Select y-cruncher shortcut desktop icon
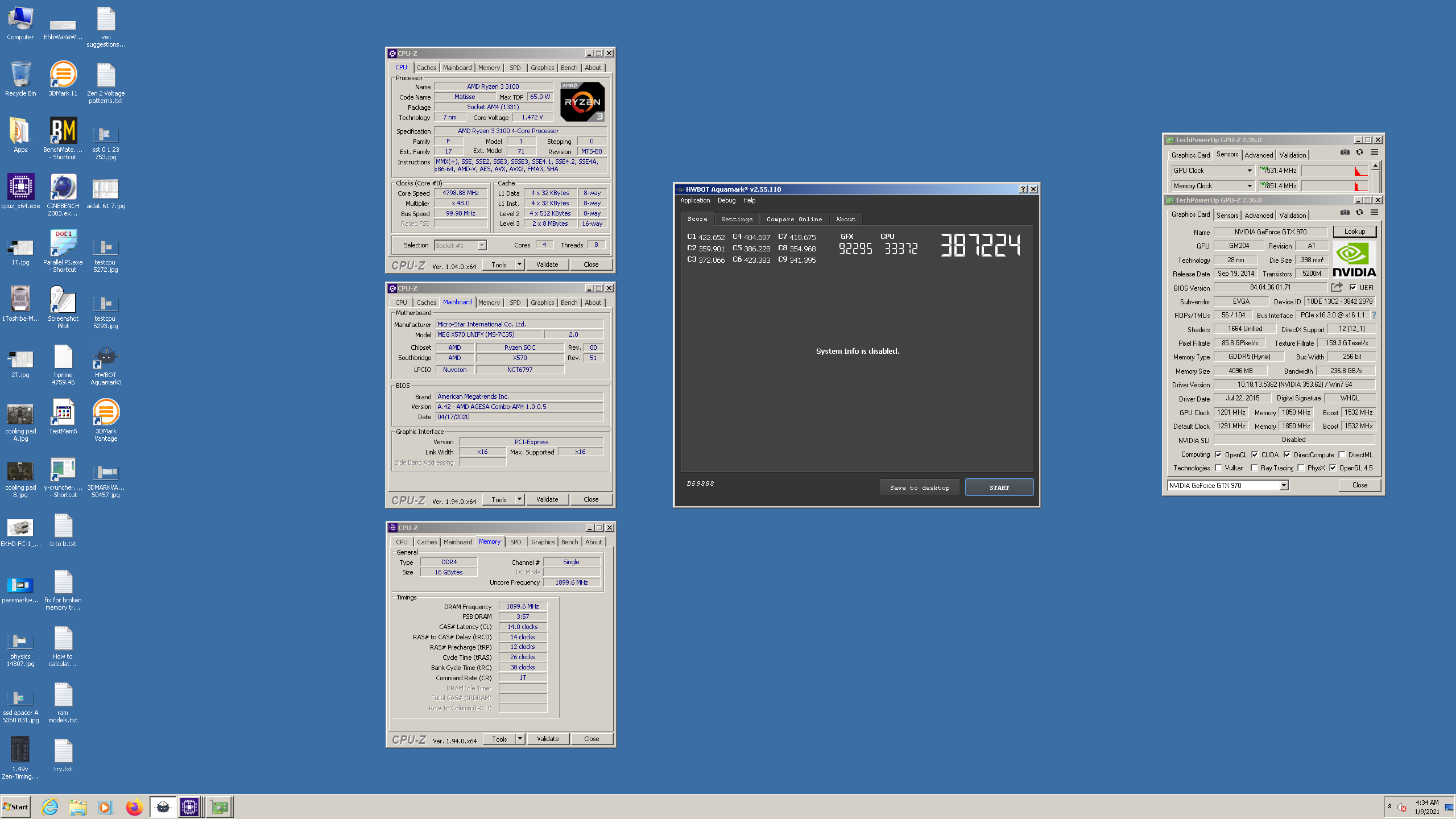 [x=63, y=477]
